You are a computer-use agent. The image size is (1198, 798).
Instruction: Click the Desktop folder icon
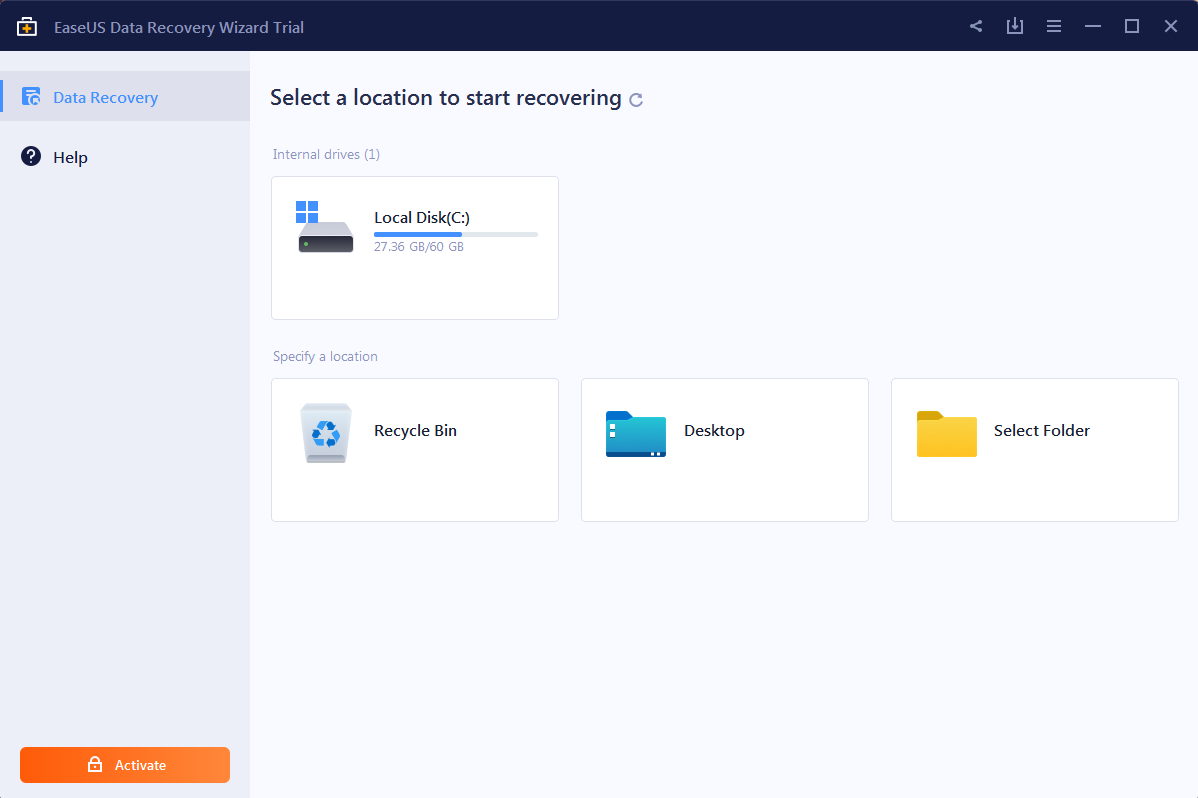pos(635,434)
